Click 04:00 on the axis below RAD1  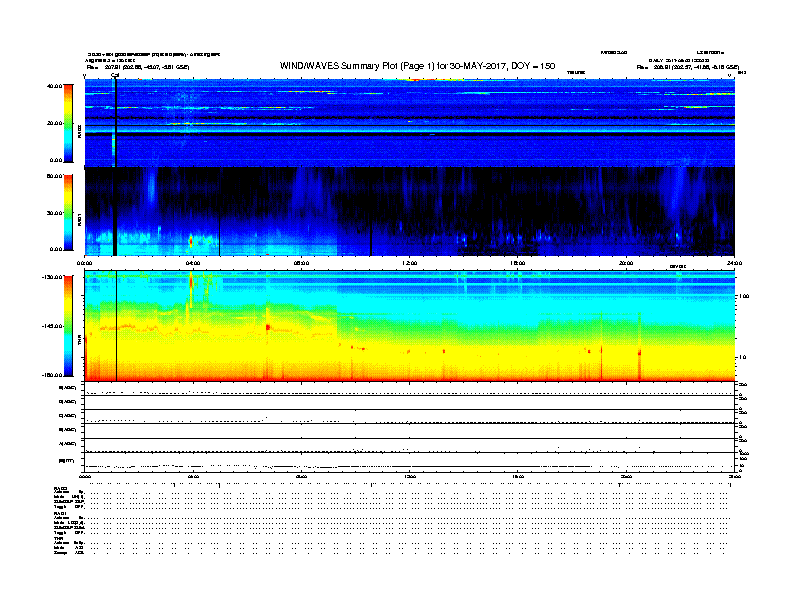pos(193,263)
